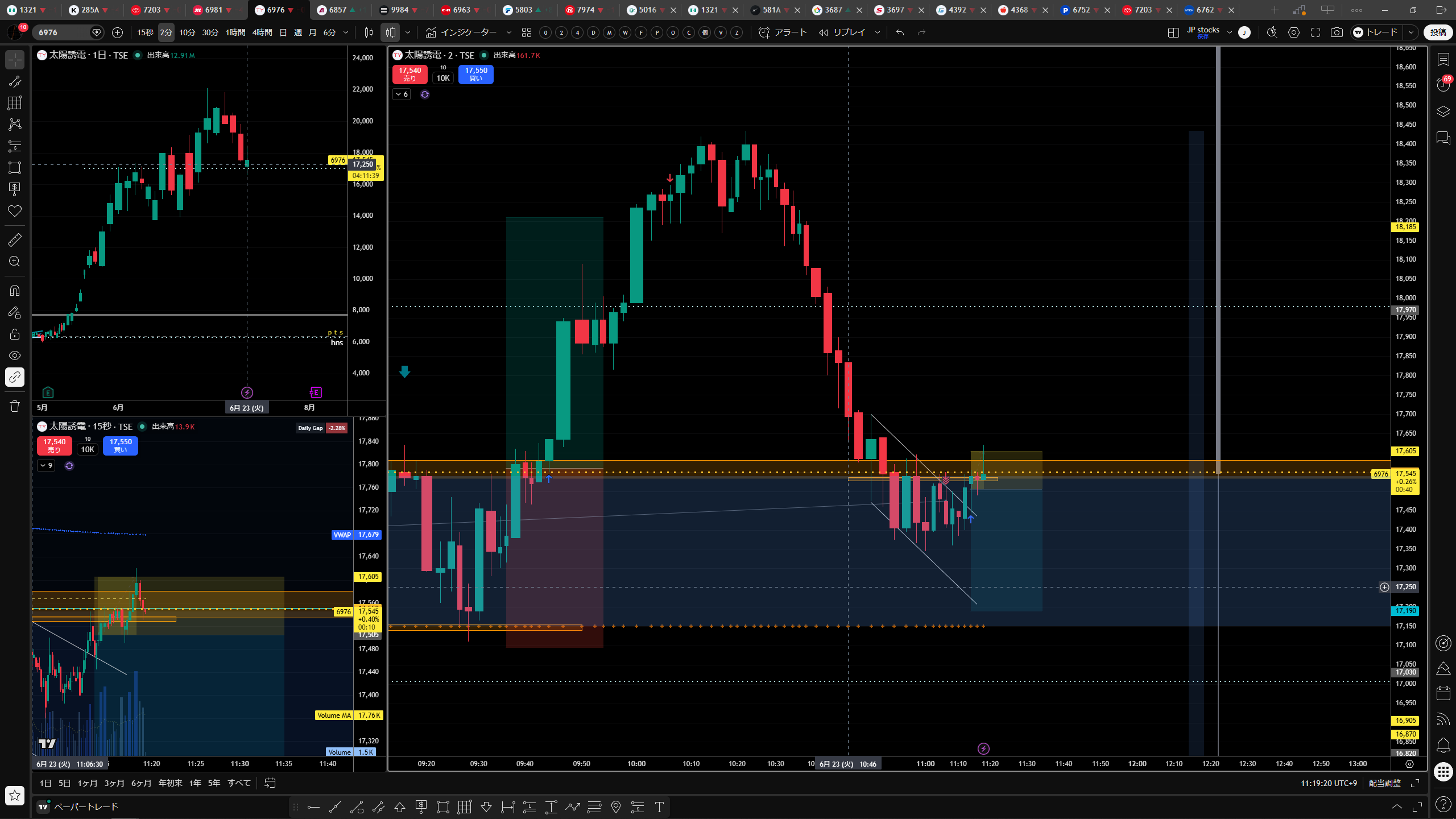Open the layout grid templates icon
Image resolution: width=1456 pixels, height=819 pixels.
[x=527, y=32]
